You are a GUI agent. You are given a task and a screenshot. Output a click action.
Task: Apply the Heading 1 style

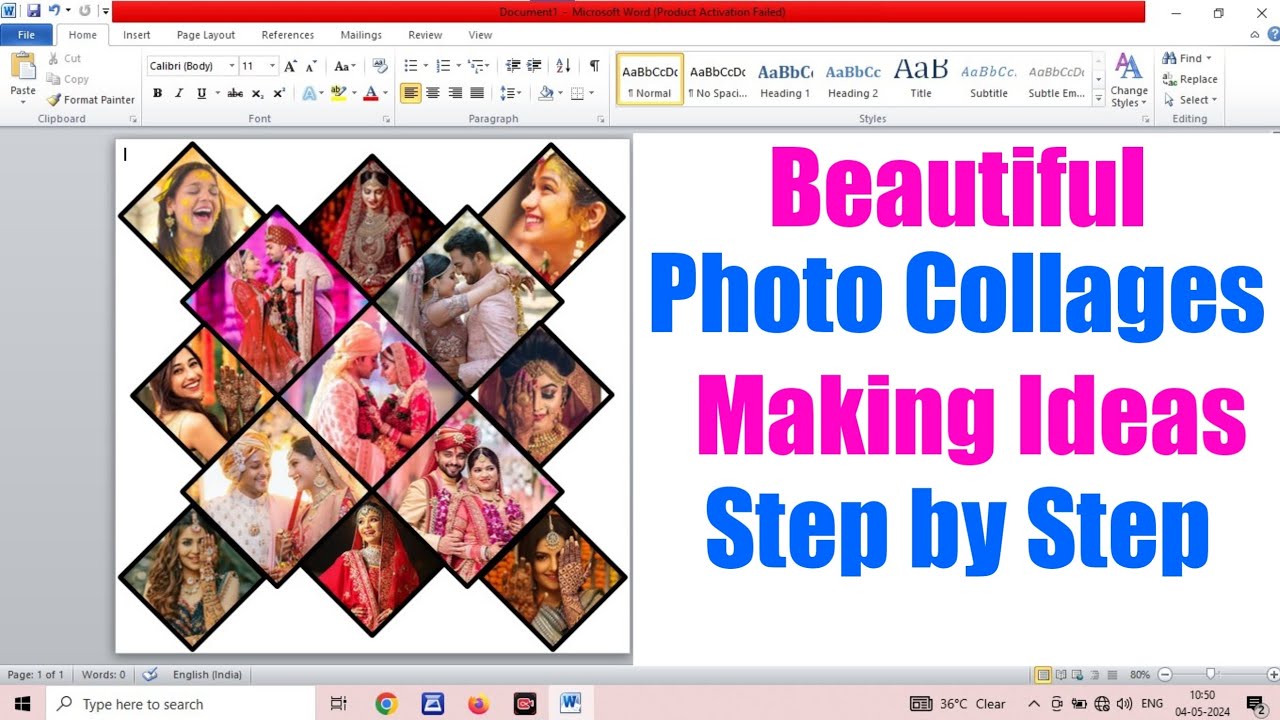785,79
